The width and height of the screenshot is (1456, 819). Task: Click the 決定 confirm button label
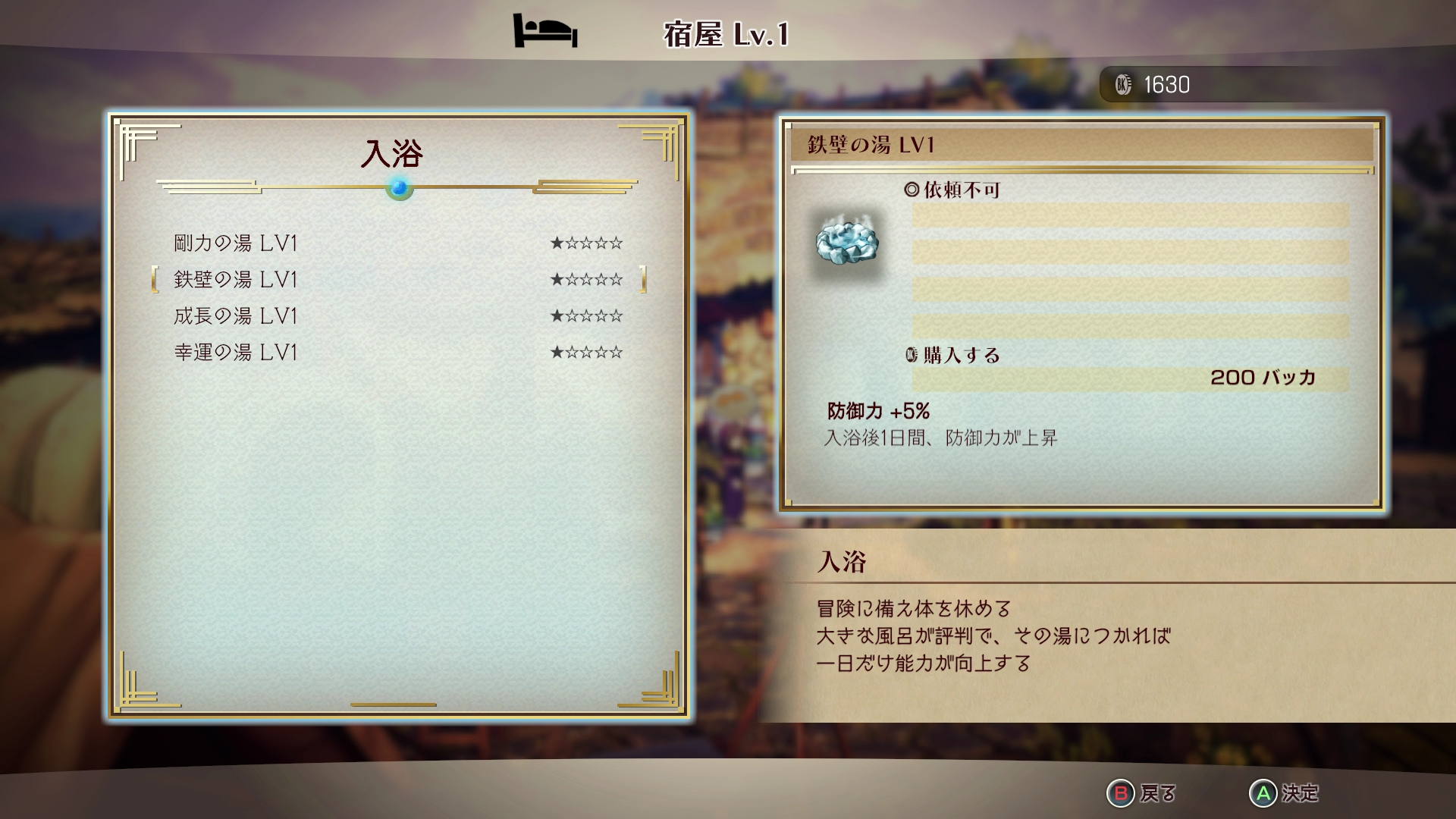[x=1301, y=793]
